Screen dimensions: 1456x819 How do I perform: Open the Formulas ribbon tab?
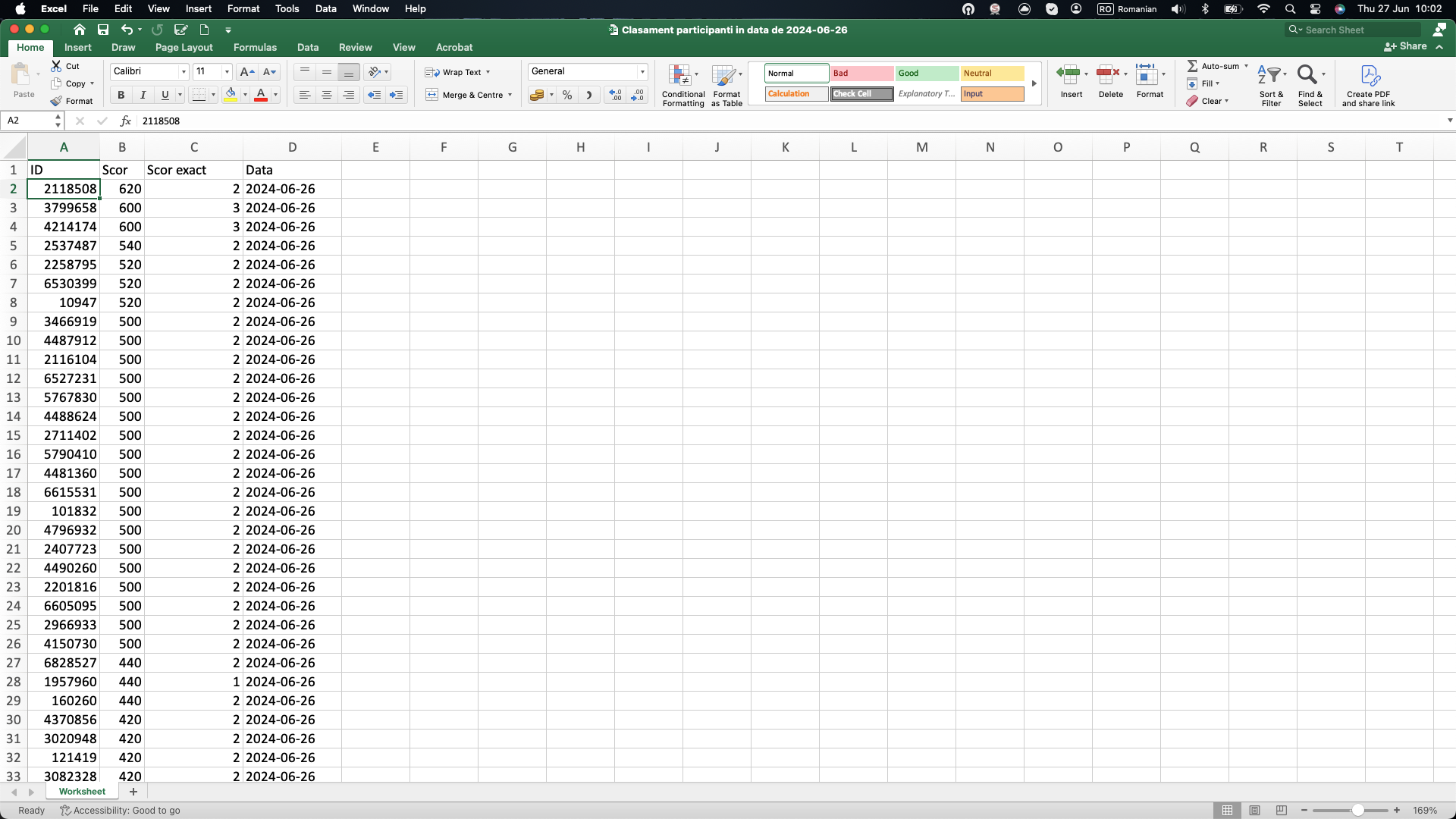(255, 47)
